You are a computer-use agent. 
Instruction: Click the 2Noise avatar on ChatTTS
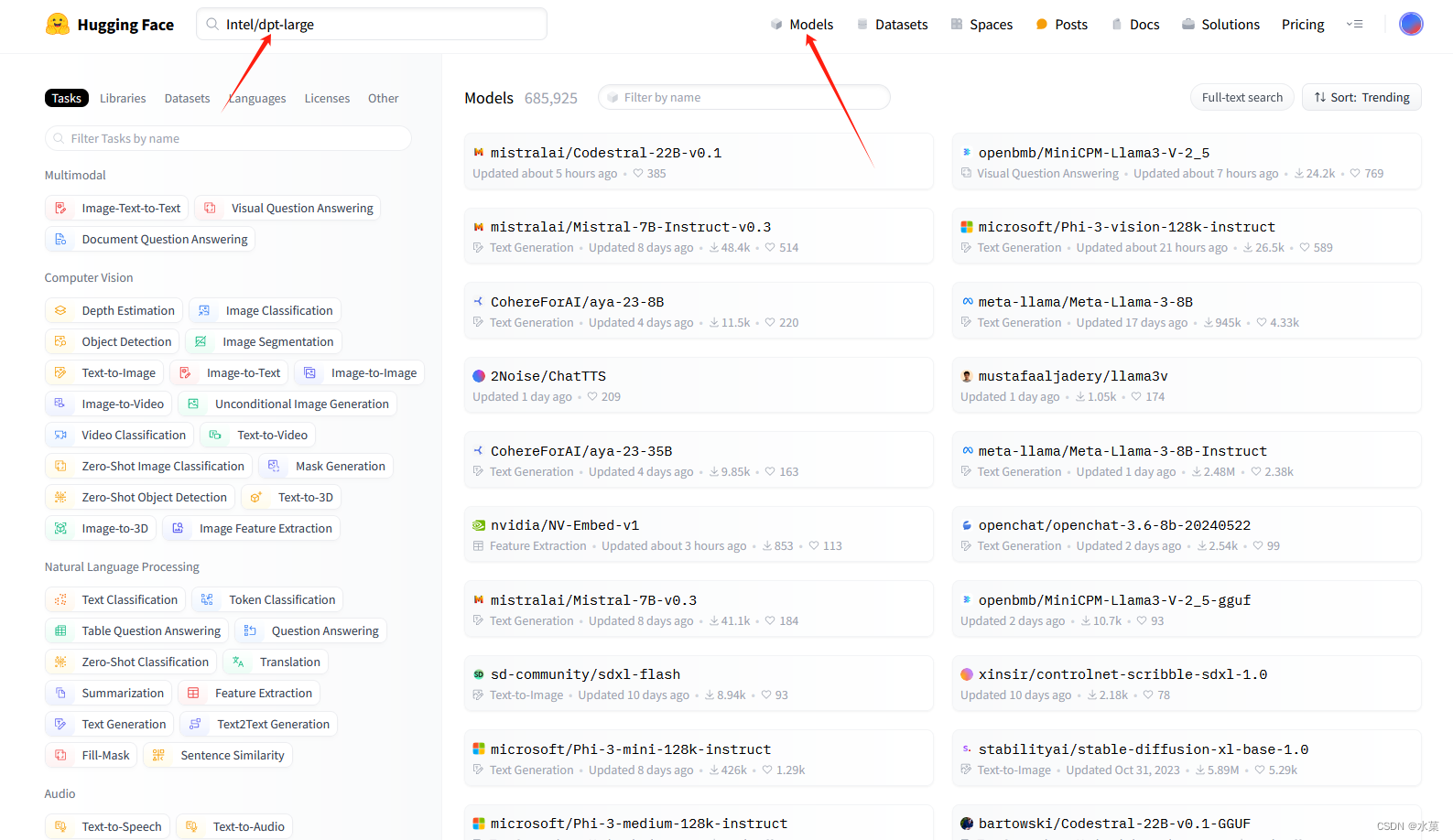pyautogui.click(x=478, y=376)
